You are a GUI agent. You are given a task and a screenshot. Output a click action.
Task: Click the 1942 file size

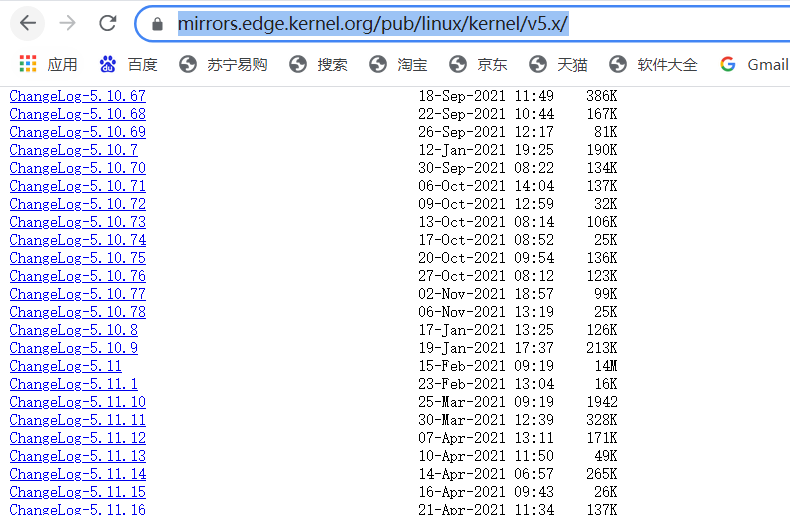(602, 402)
